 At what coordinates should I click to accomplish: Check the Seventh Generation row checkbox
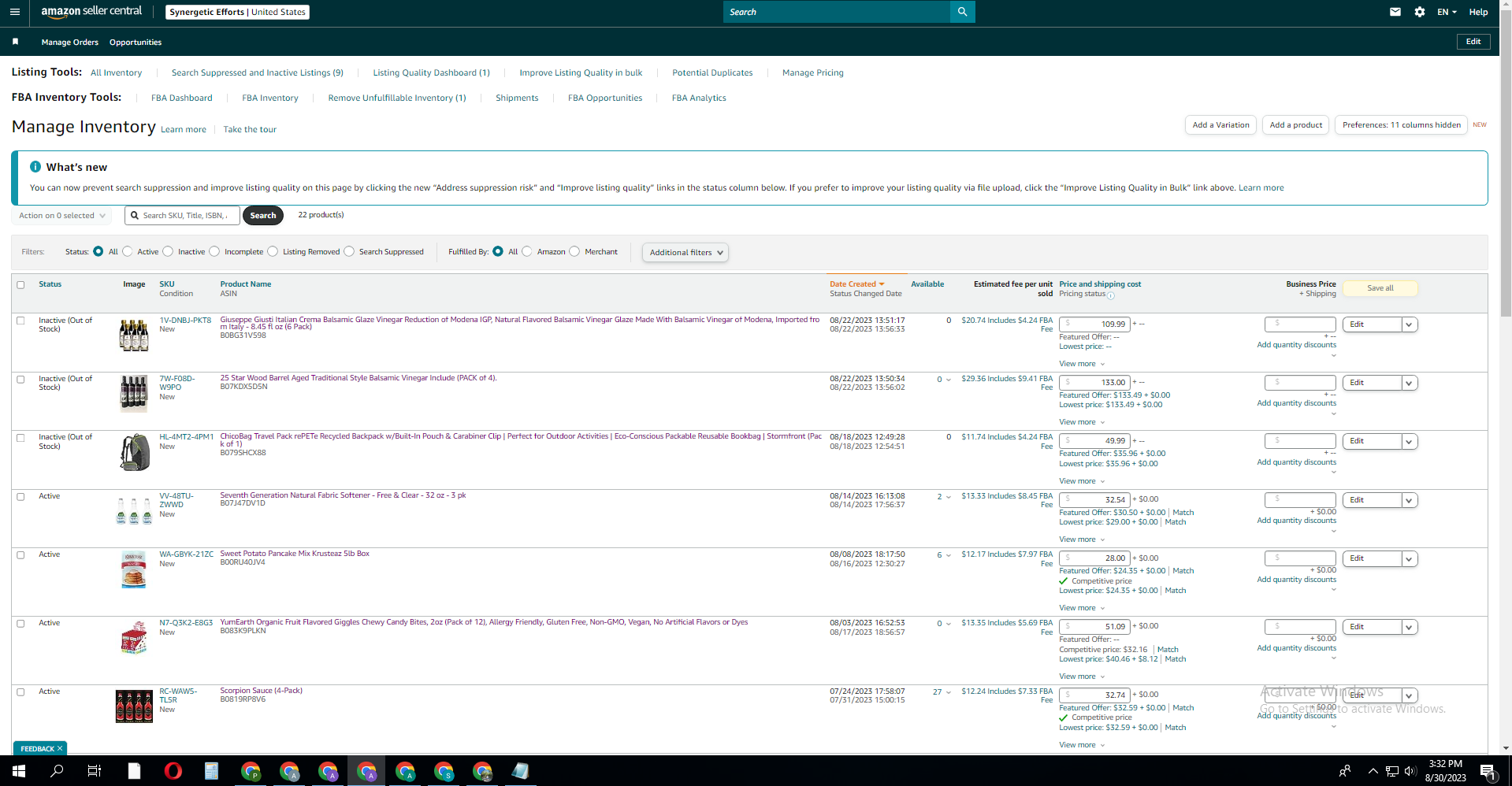[x=20, y=496]
